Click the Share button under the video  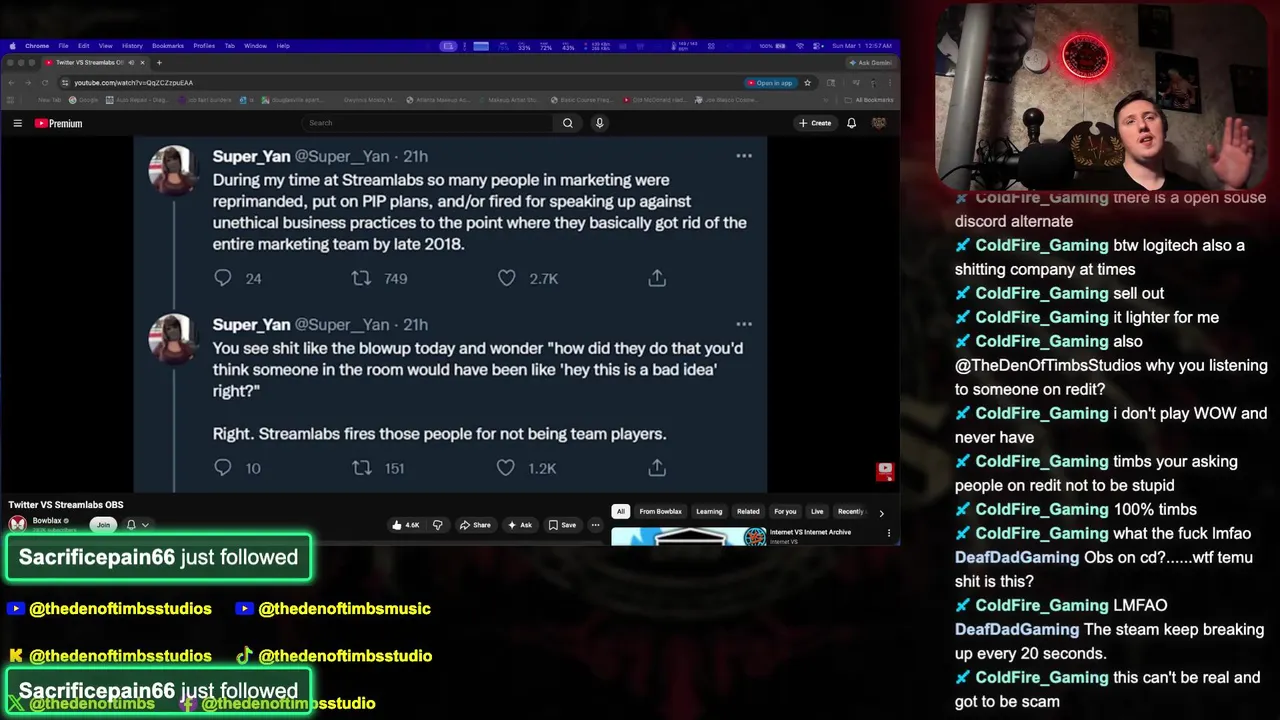[x=475, y=525]
